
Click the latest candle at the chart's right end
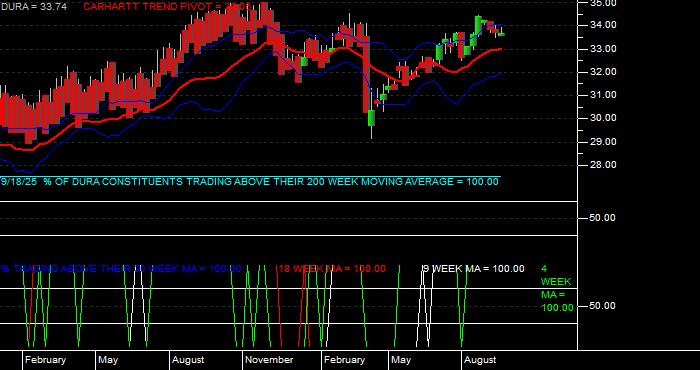502,34
